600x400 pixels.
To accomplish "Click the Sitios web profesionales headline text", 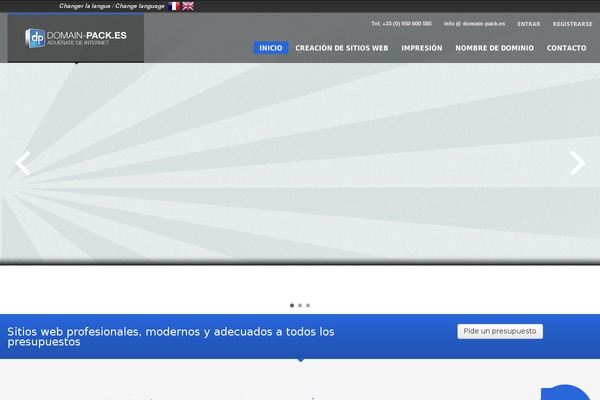I will pos(171,336).
